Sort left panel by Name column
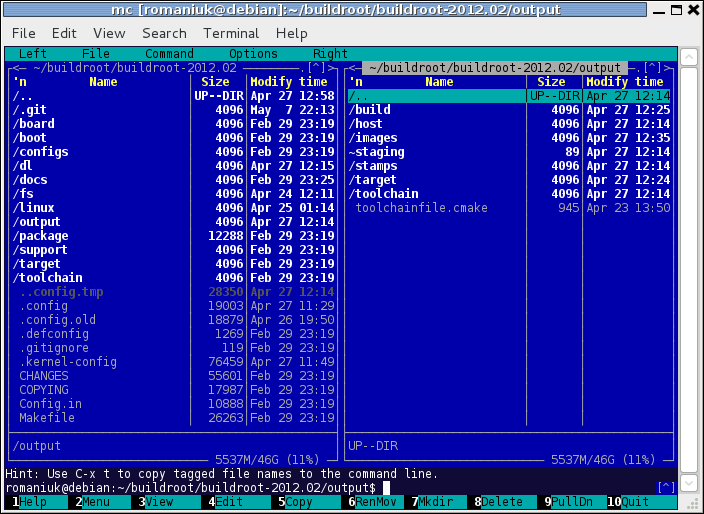The image size is (704, 514). point(103,82)
